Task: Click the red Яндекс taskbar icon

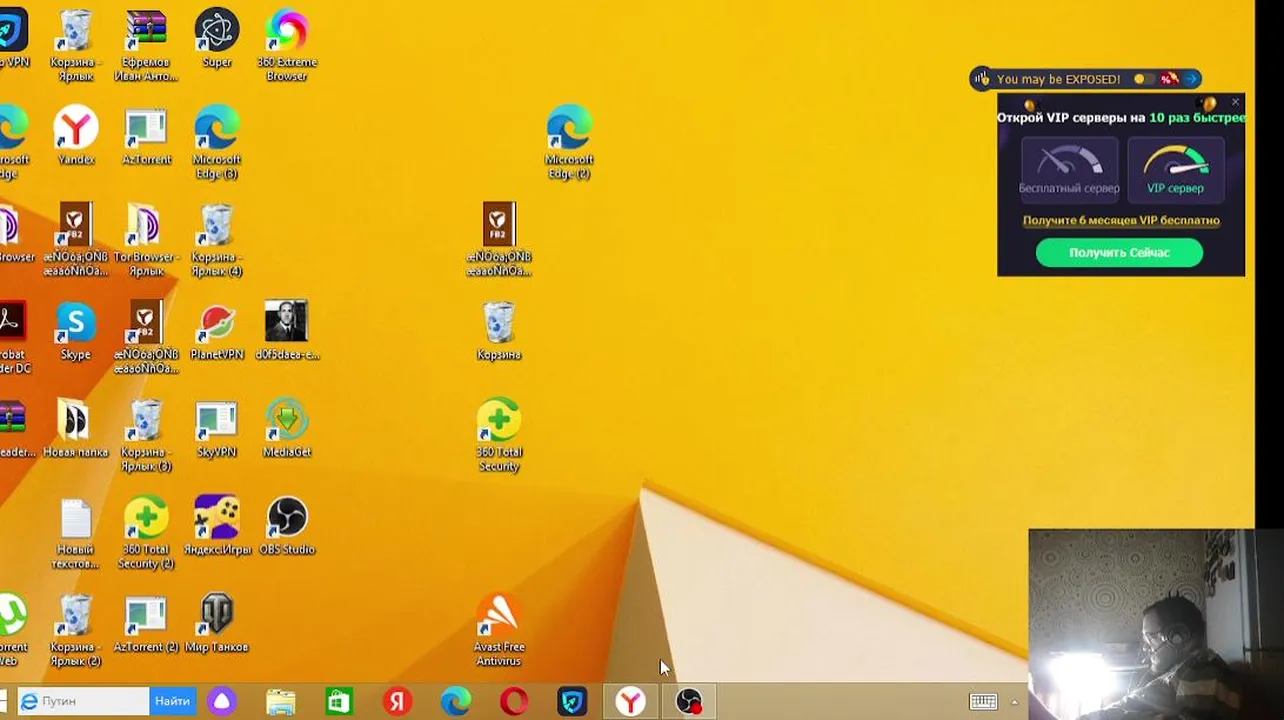Action: click(x=397, y=702)
